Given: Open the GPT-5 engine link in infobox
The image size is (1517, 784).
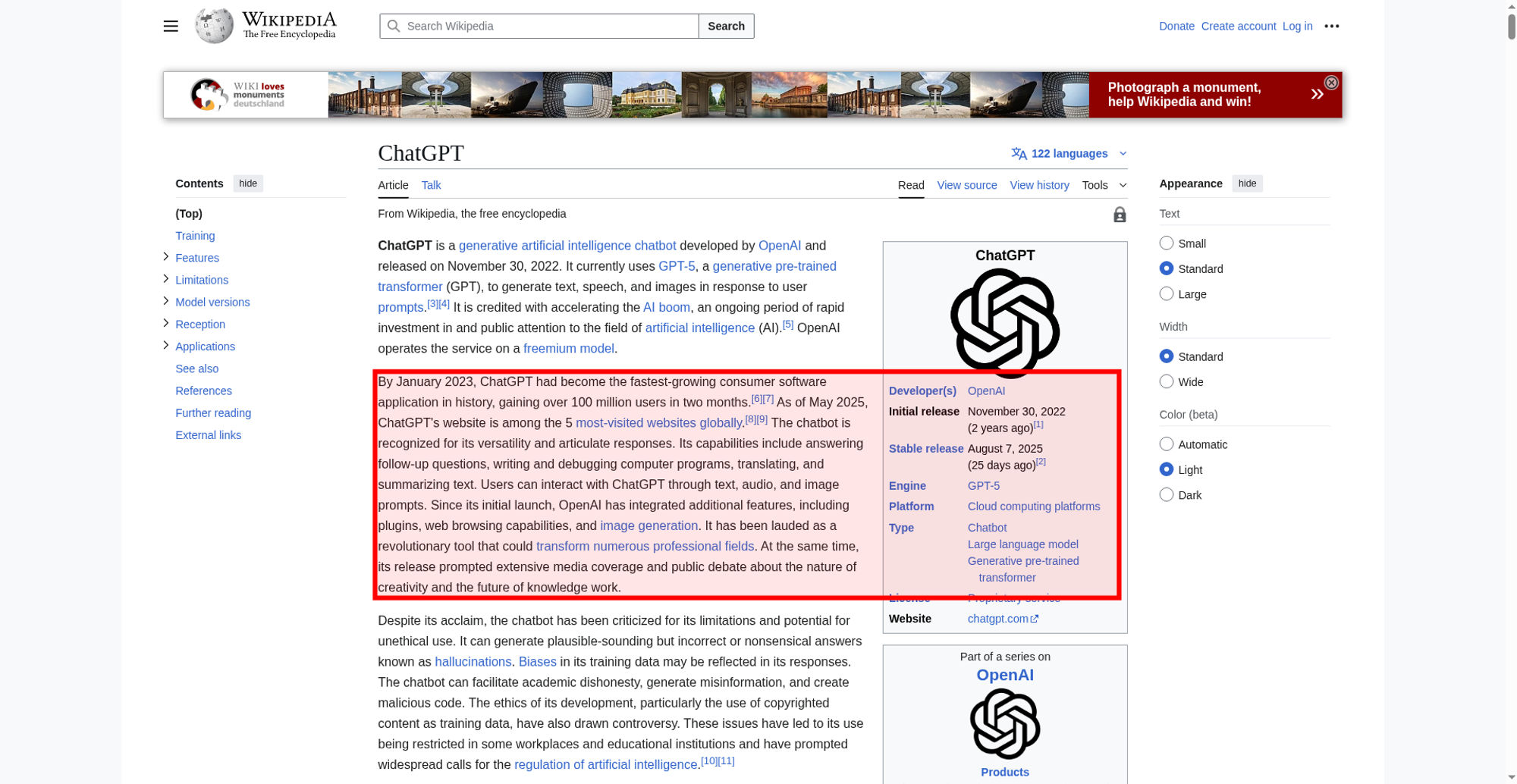Looking at the screenshot, I should [x=983, y=486].
